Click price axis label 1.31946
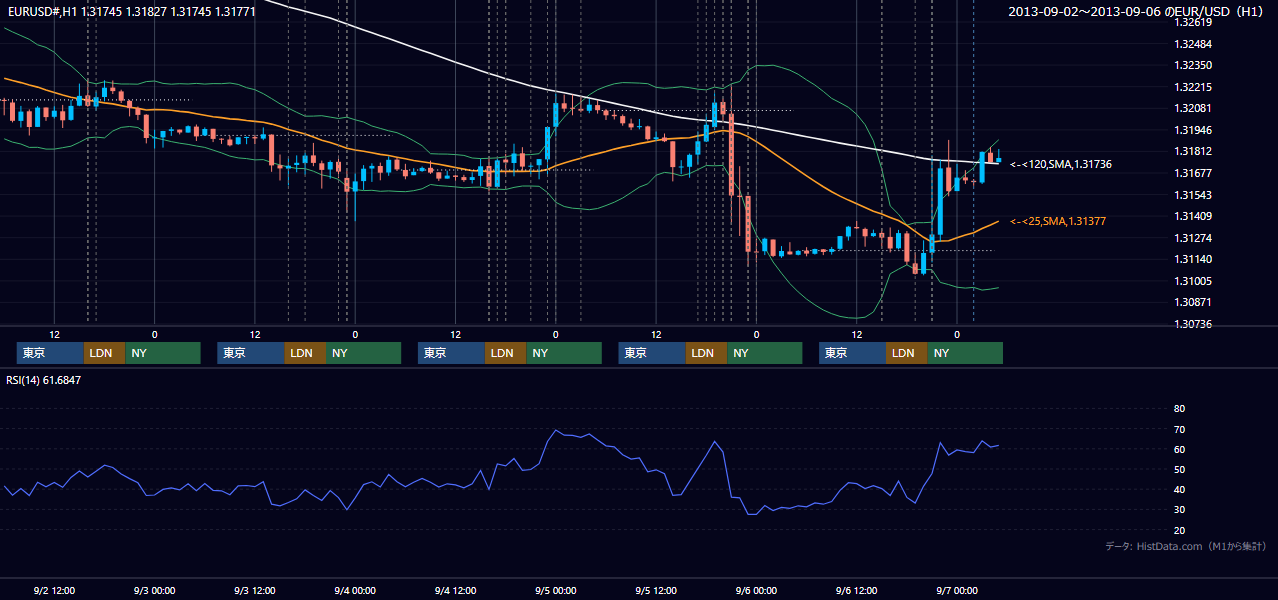Screen dimensions: 1278x600 click(1193, 130)
